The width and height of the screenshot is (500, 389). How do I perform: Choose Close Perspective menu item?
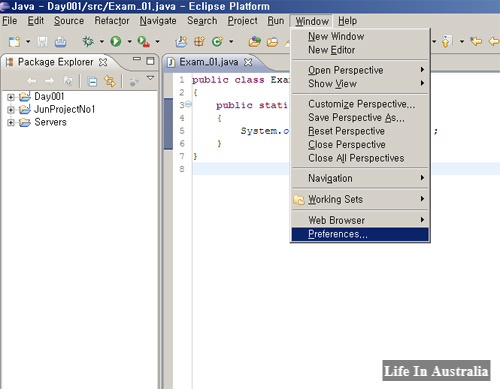click(360, 145)
